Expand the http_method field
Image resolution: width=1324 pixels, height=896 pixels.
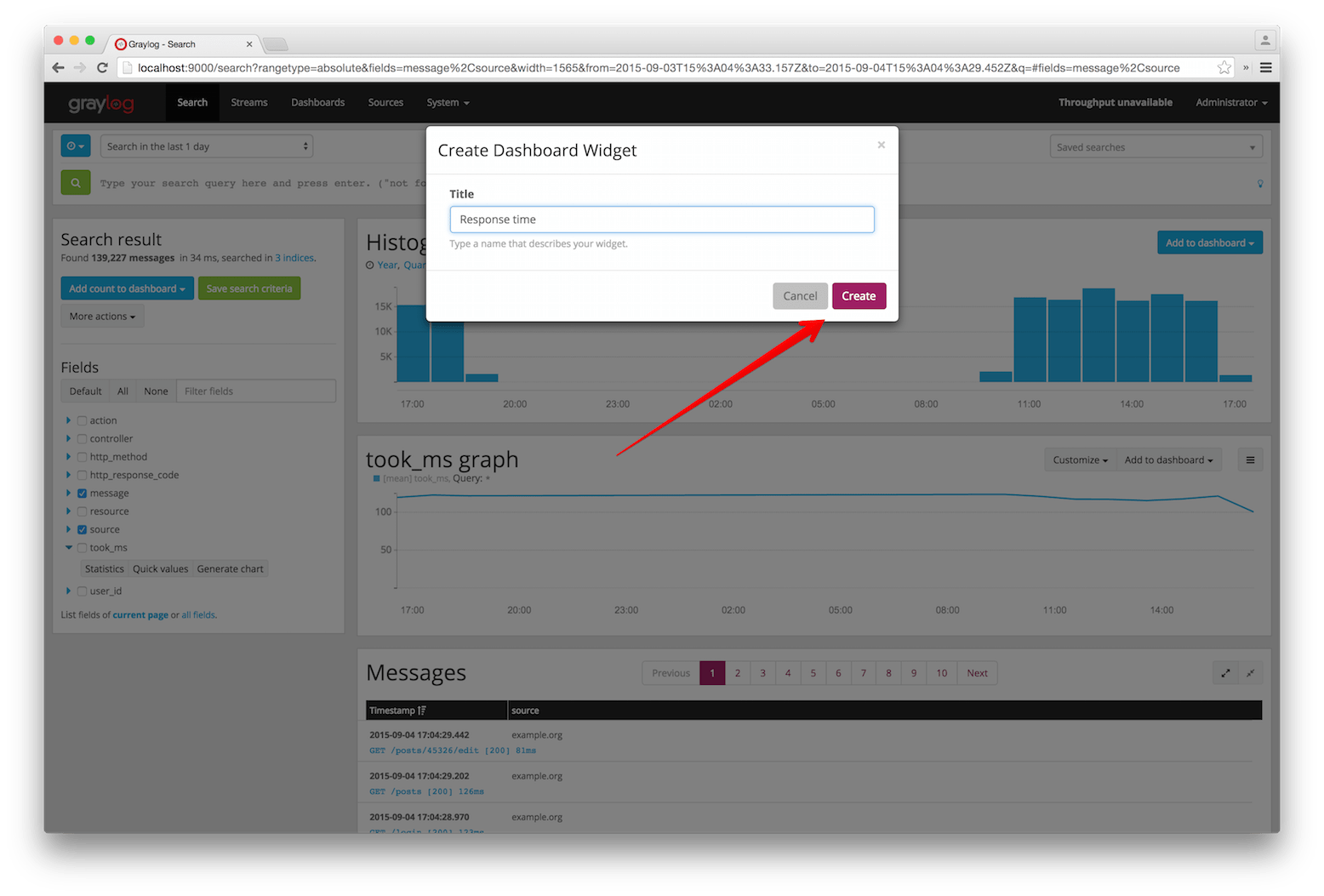tap(68, 457)
